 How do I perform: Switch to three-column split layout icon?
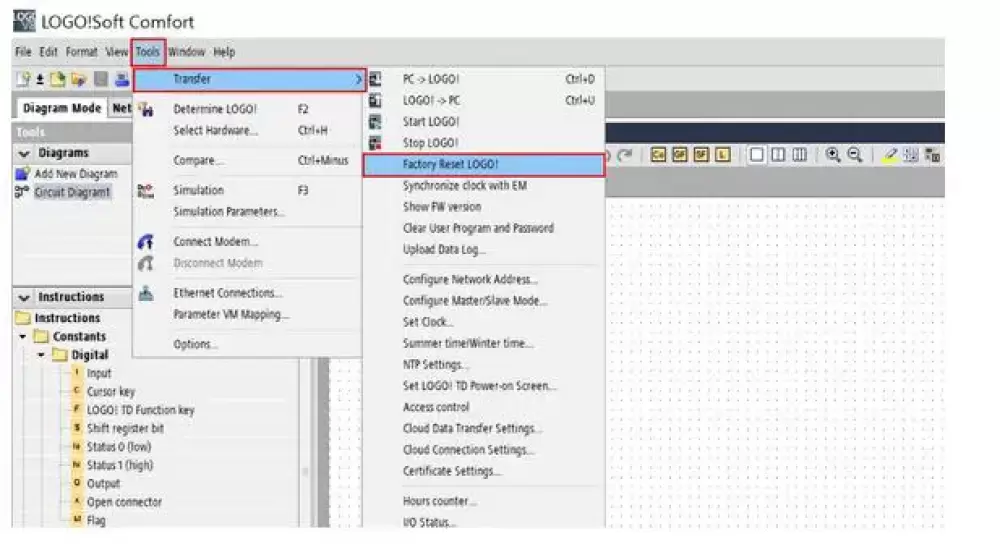[800, 155]
